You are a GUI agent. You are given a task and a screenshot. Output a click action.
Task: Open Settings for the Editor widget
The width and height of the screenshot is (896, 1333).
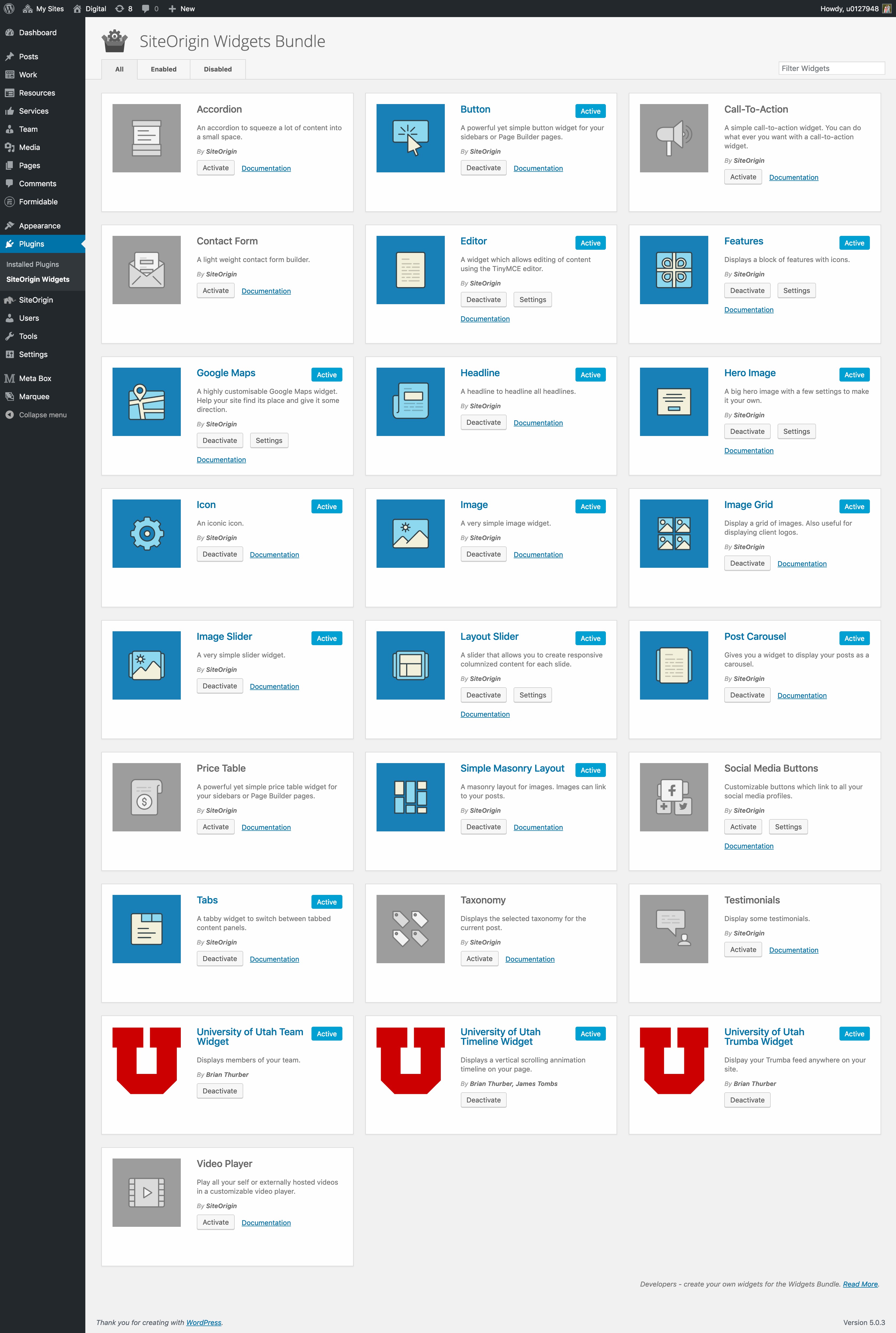tap(533, 300)
